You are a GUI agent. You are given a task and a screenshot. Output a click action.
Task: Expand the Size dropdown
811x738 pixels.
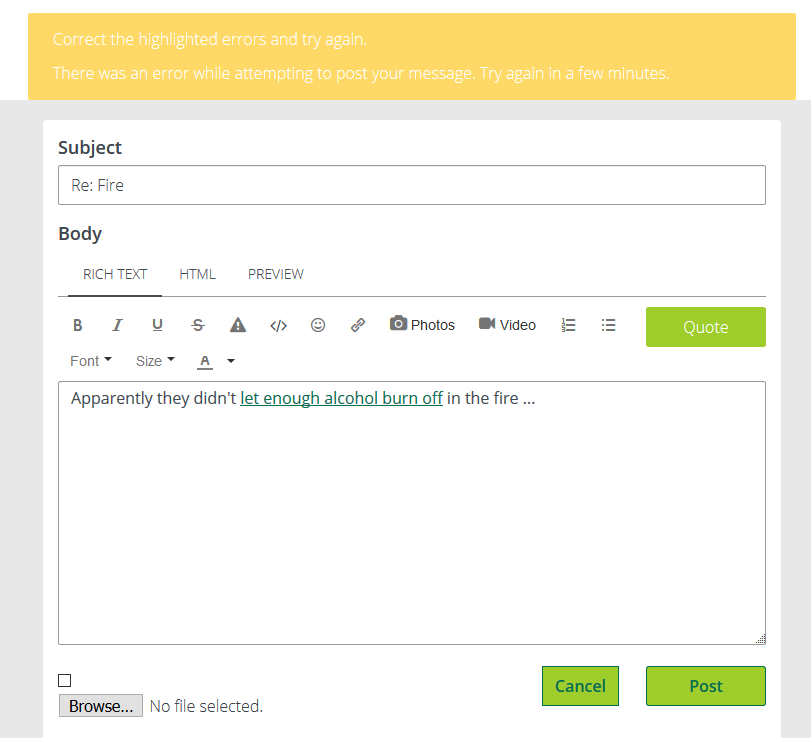pyautogui.click(x=155, y=361)
